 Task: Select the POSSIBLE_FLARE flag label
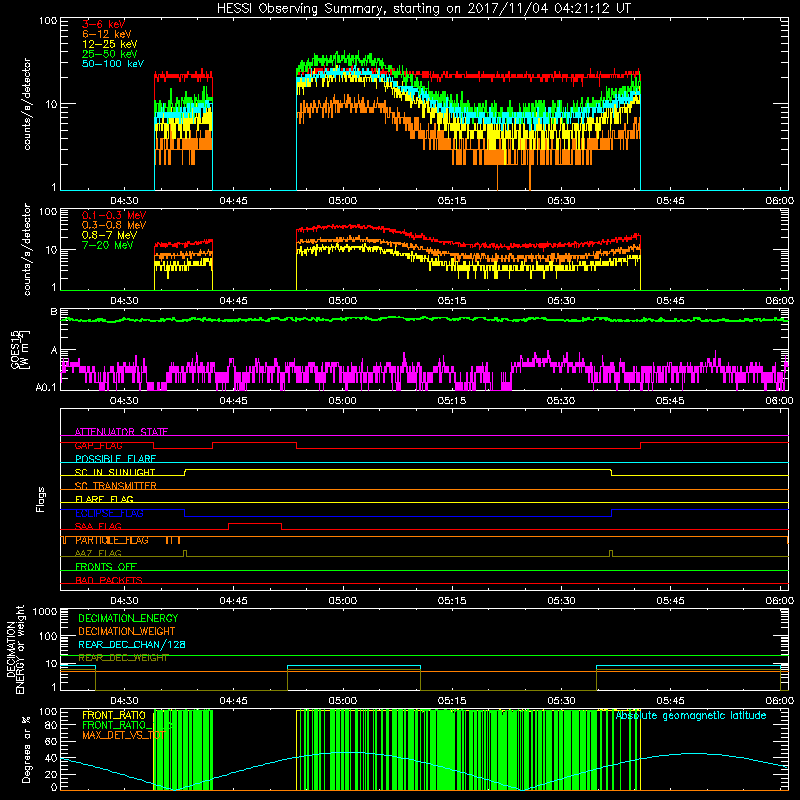115,459
